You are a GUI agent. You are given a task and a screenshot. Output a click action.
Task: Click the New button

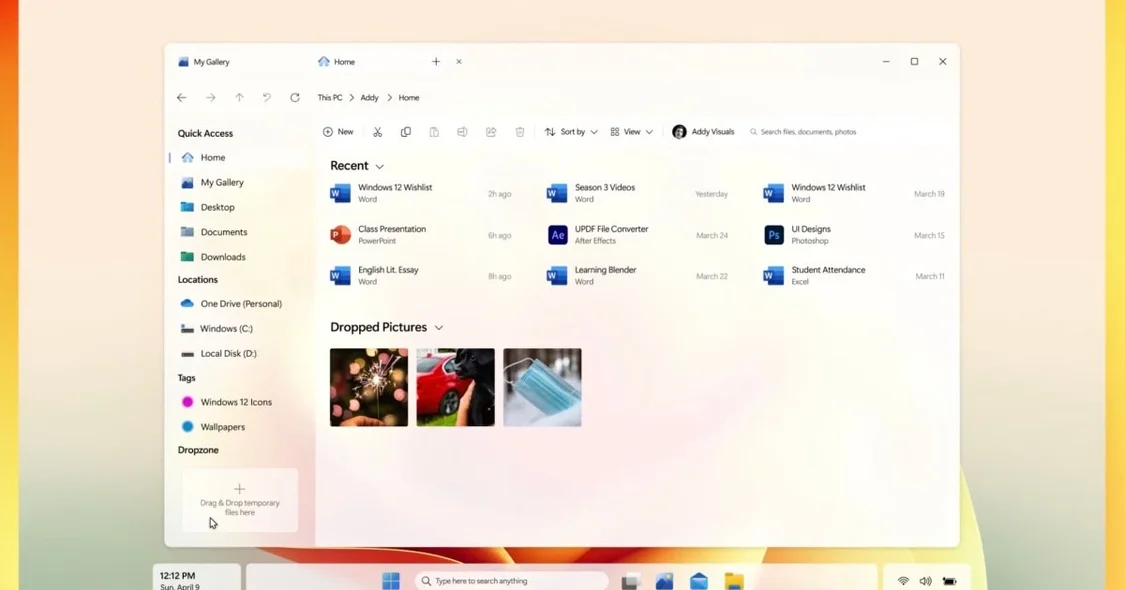tap(338, 132)
